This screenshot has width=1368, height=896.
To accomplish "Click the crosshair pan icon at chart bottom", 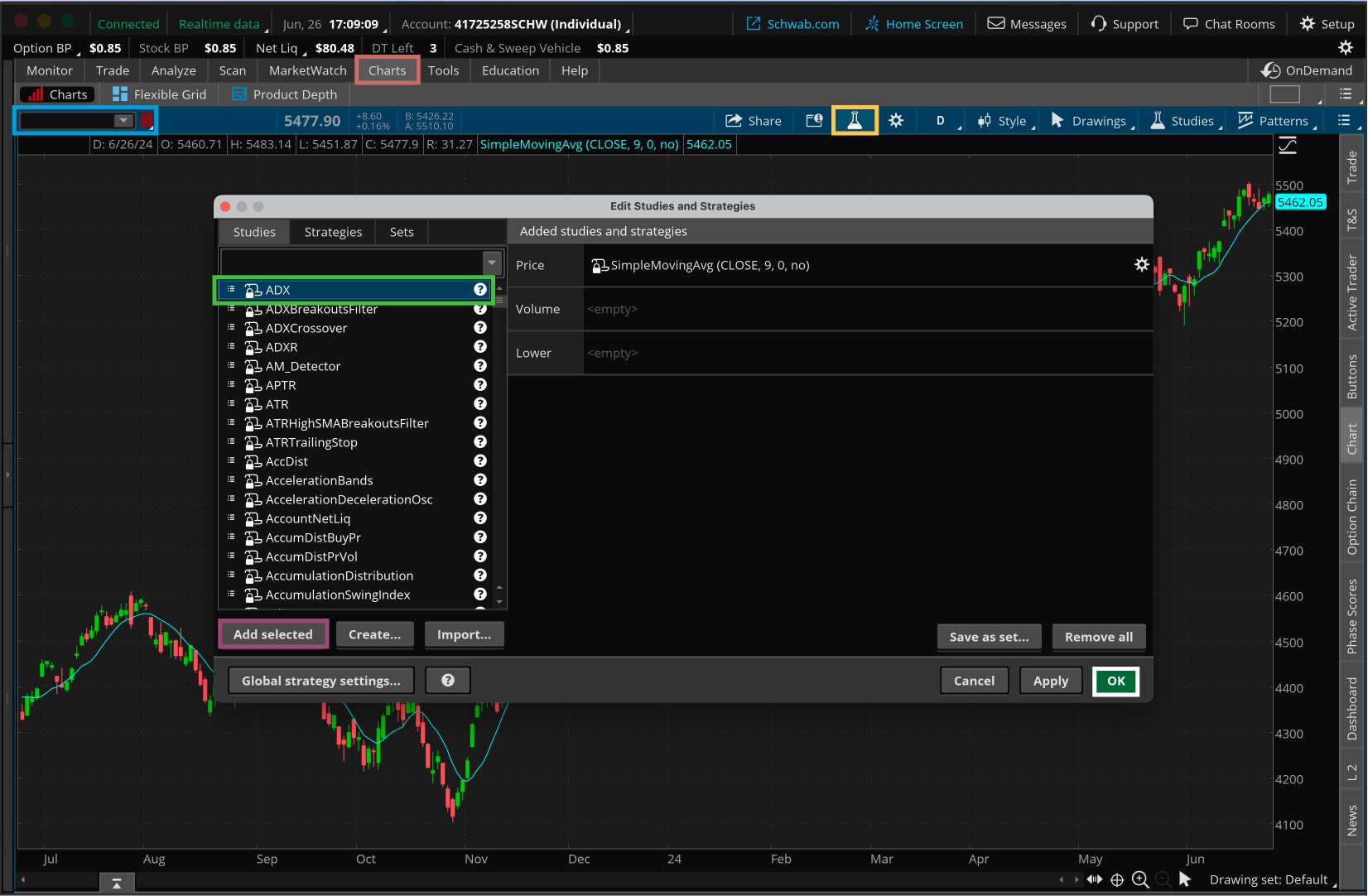I will pos(1117,879).
